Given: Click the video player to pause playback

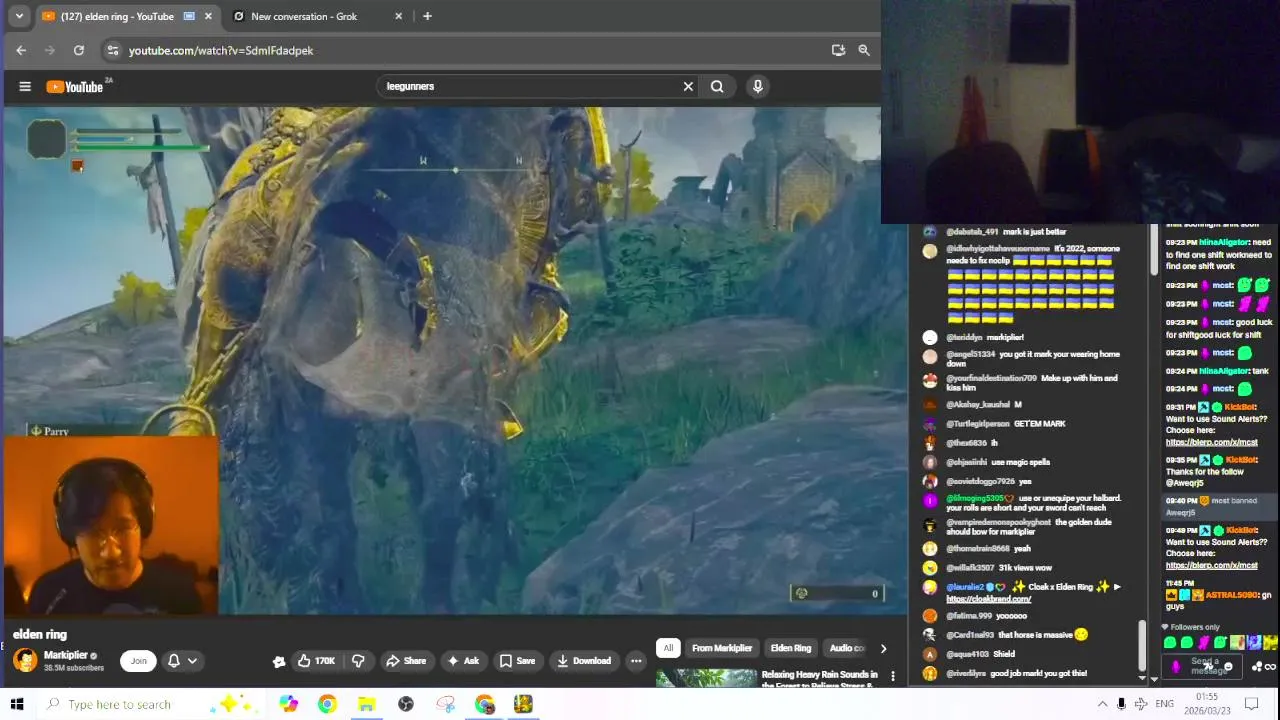Looking at the screenshot, I should (x=456, y=361).
